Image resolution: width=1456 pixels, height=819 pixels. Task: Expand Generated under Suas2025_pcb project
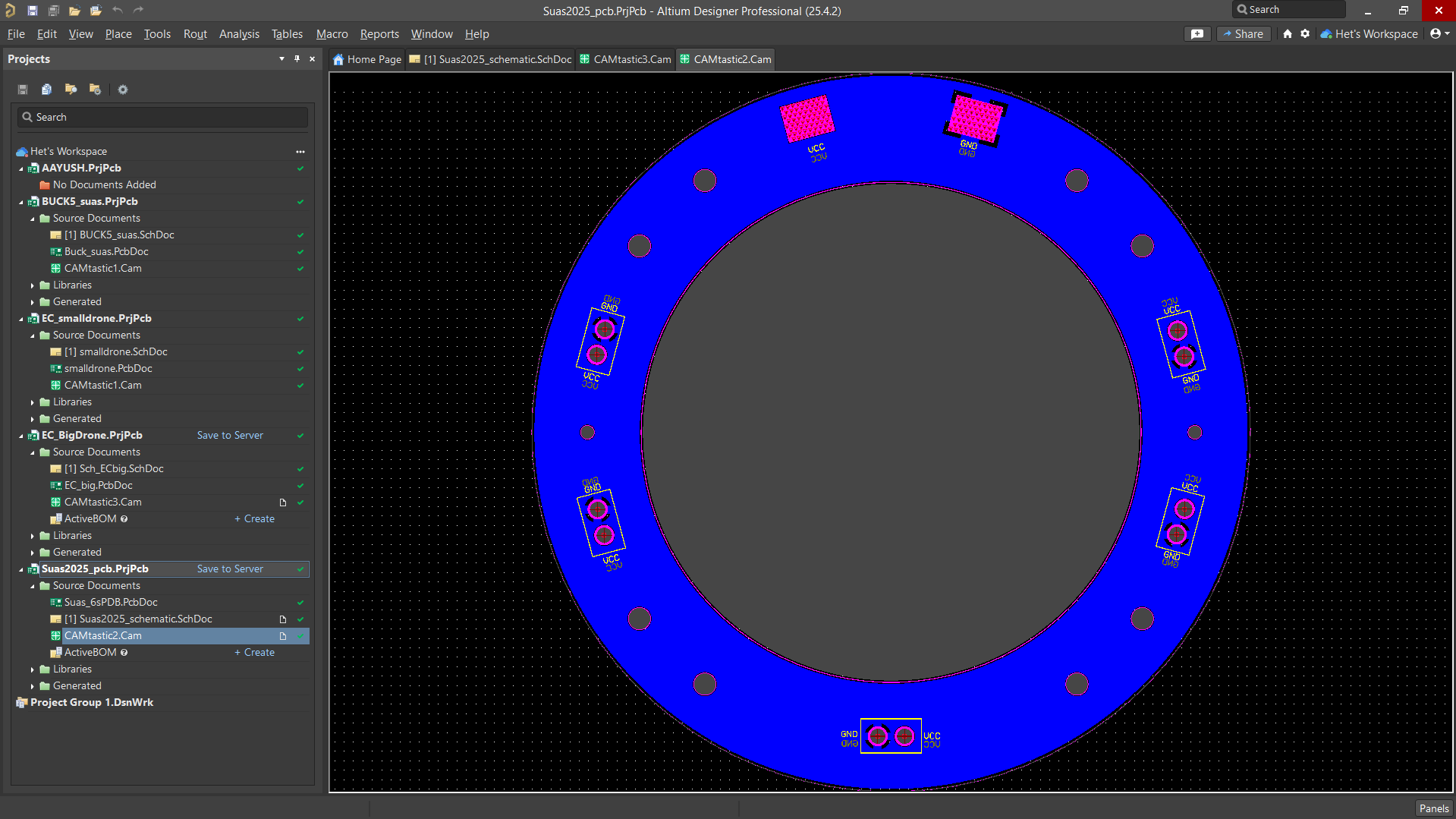click(33, 686)
